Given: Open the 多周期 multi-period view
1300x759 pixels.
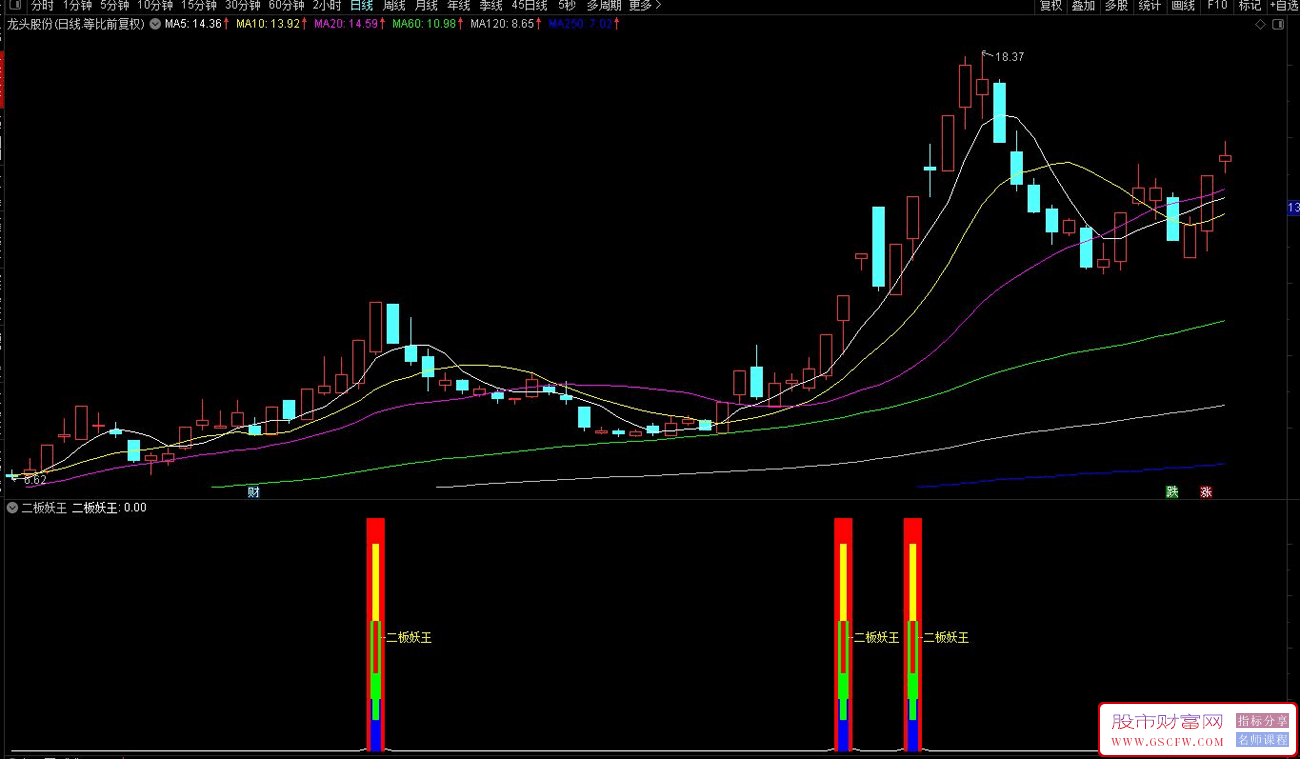Looking at the screenshot, I should (603, 5).
